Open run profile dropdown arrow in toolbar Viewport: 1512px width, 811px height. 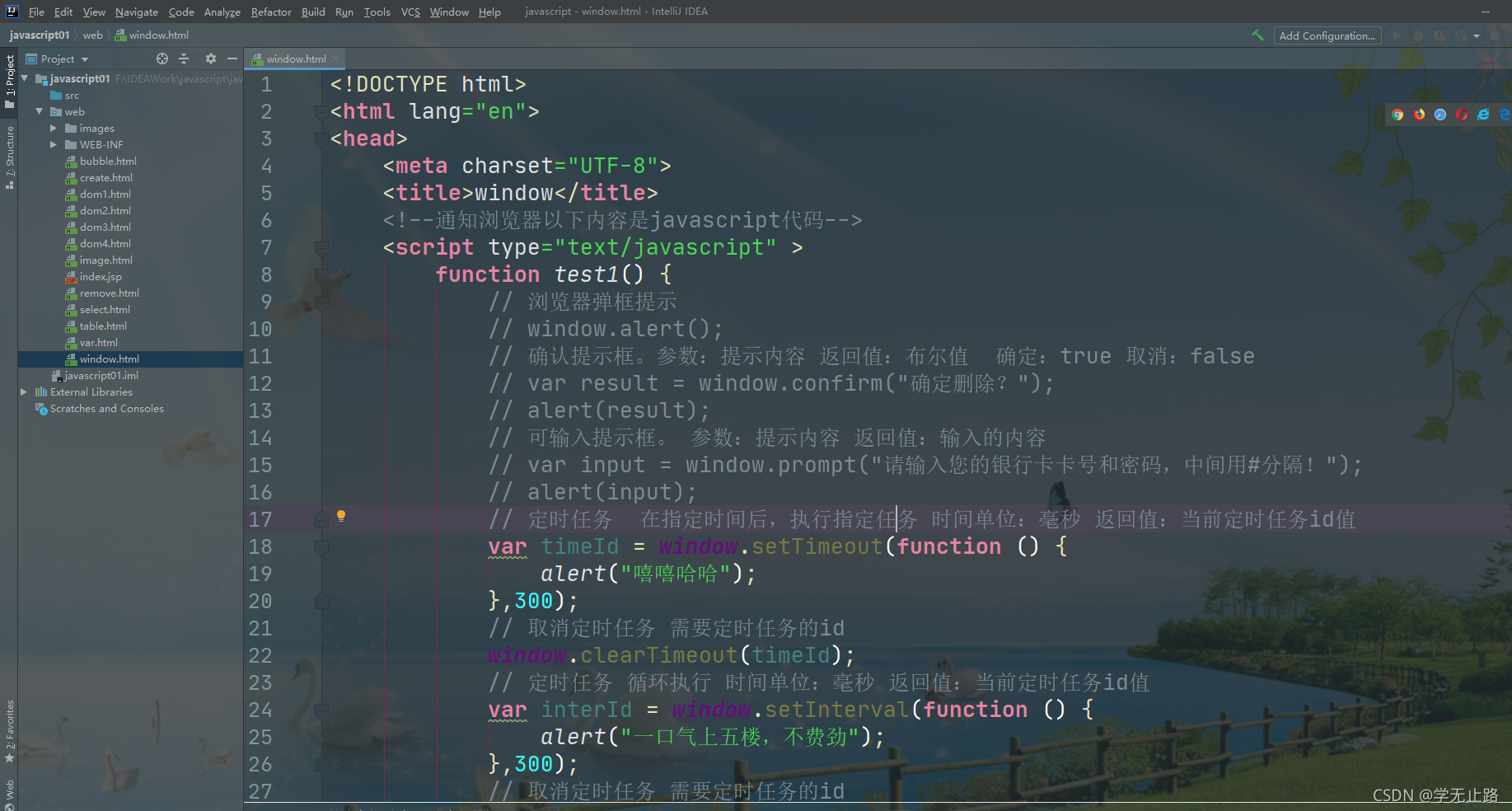pos(1477,35)
